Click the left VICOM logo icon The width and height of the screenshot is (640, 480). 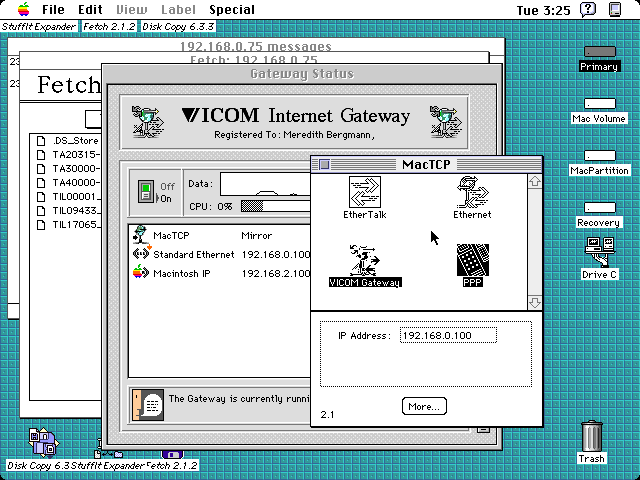147,121
